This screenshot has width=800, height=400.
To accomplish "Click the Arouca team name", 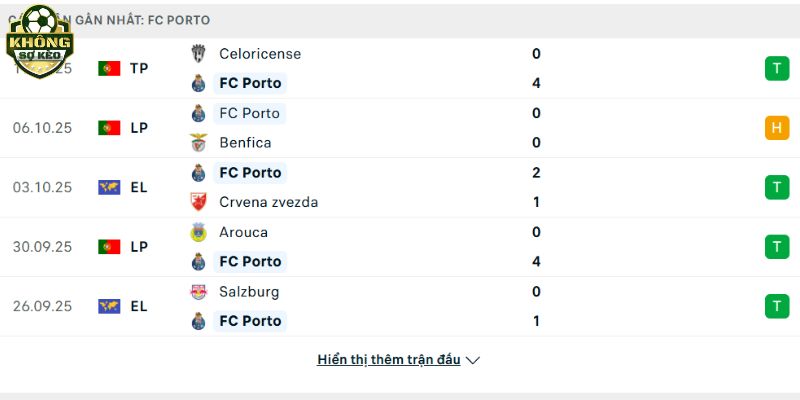I will pos(243,232).
